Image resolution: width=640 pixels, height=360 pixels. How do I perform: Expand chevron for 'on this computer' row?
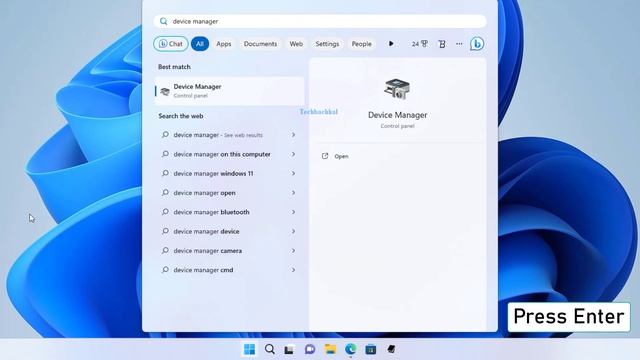[293, 154]
